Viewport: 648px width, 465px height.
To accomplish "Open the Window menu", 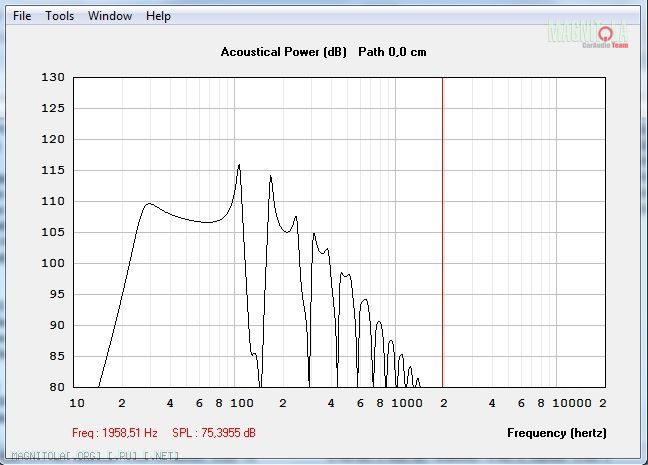I will [x=110, y=16].
